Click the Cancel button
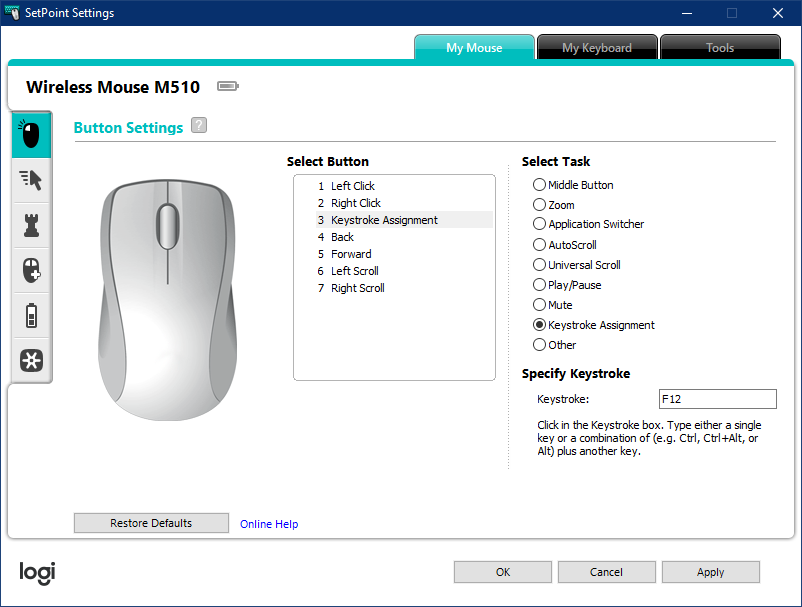 tap(607, 572)
